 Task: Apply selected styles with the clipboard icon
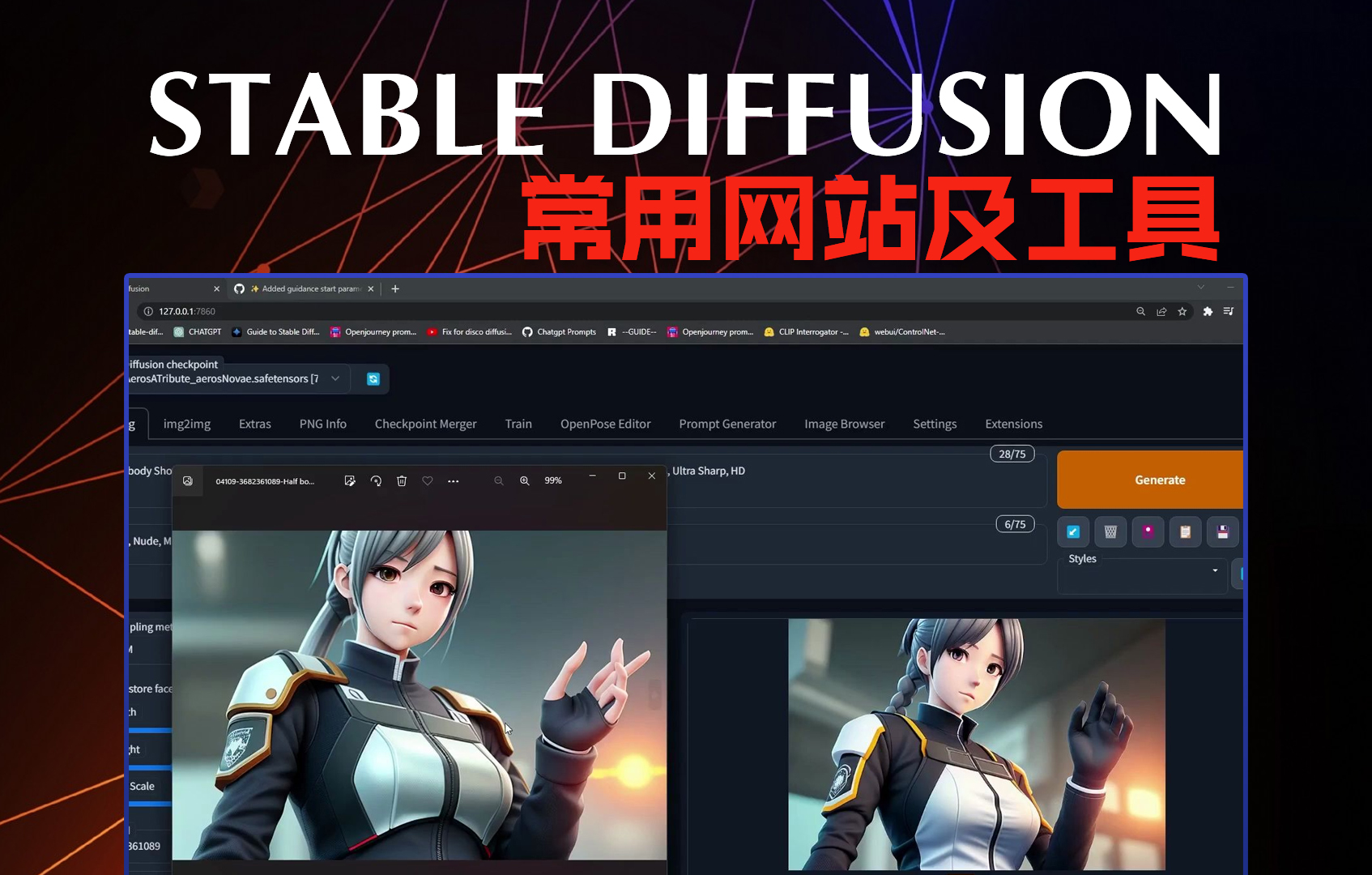[1186, 532]
